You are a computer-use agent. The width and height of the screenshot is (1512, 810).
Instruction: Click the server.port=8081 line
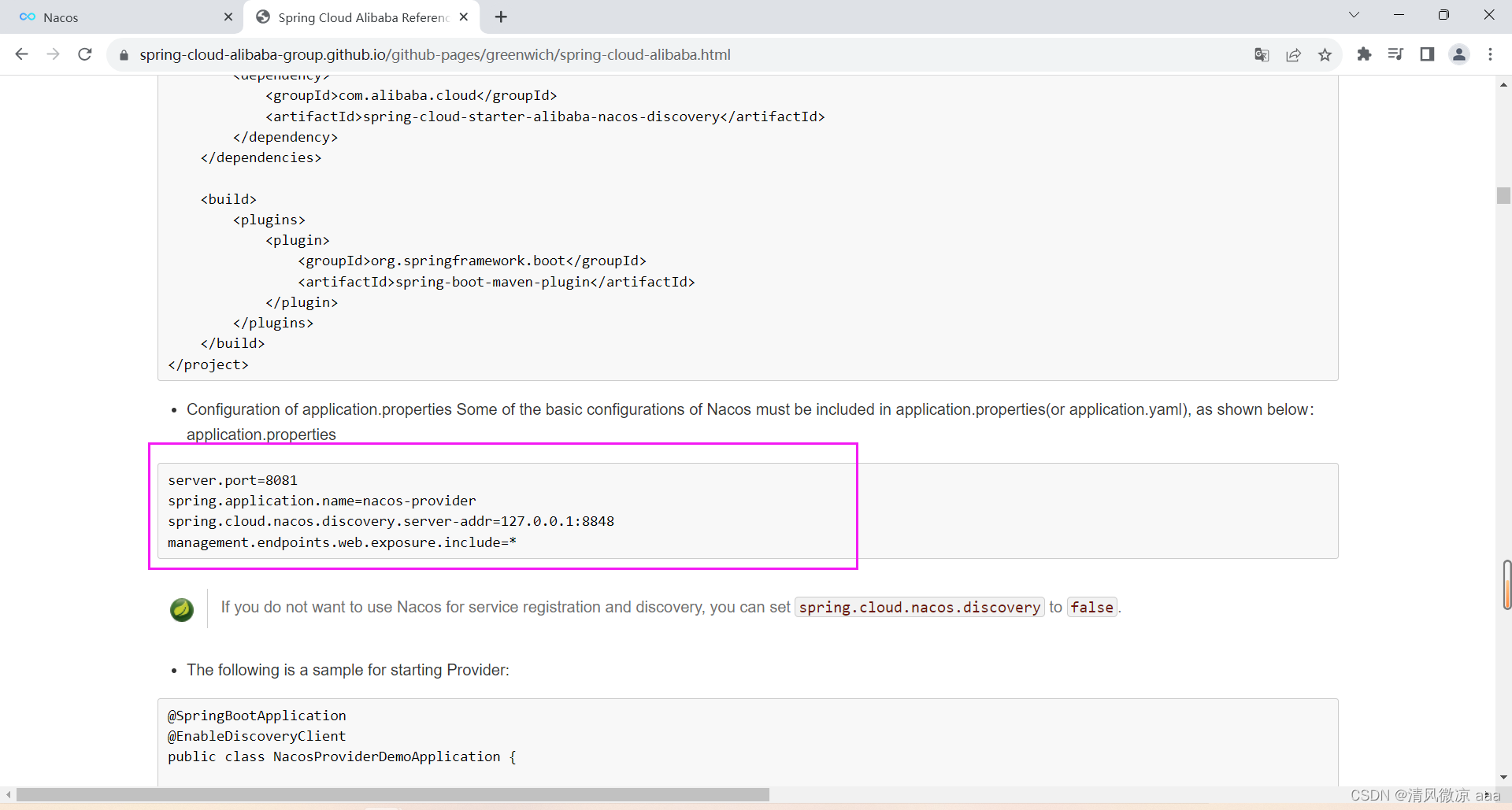232,480
